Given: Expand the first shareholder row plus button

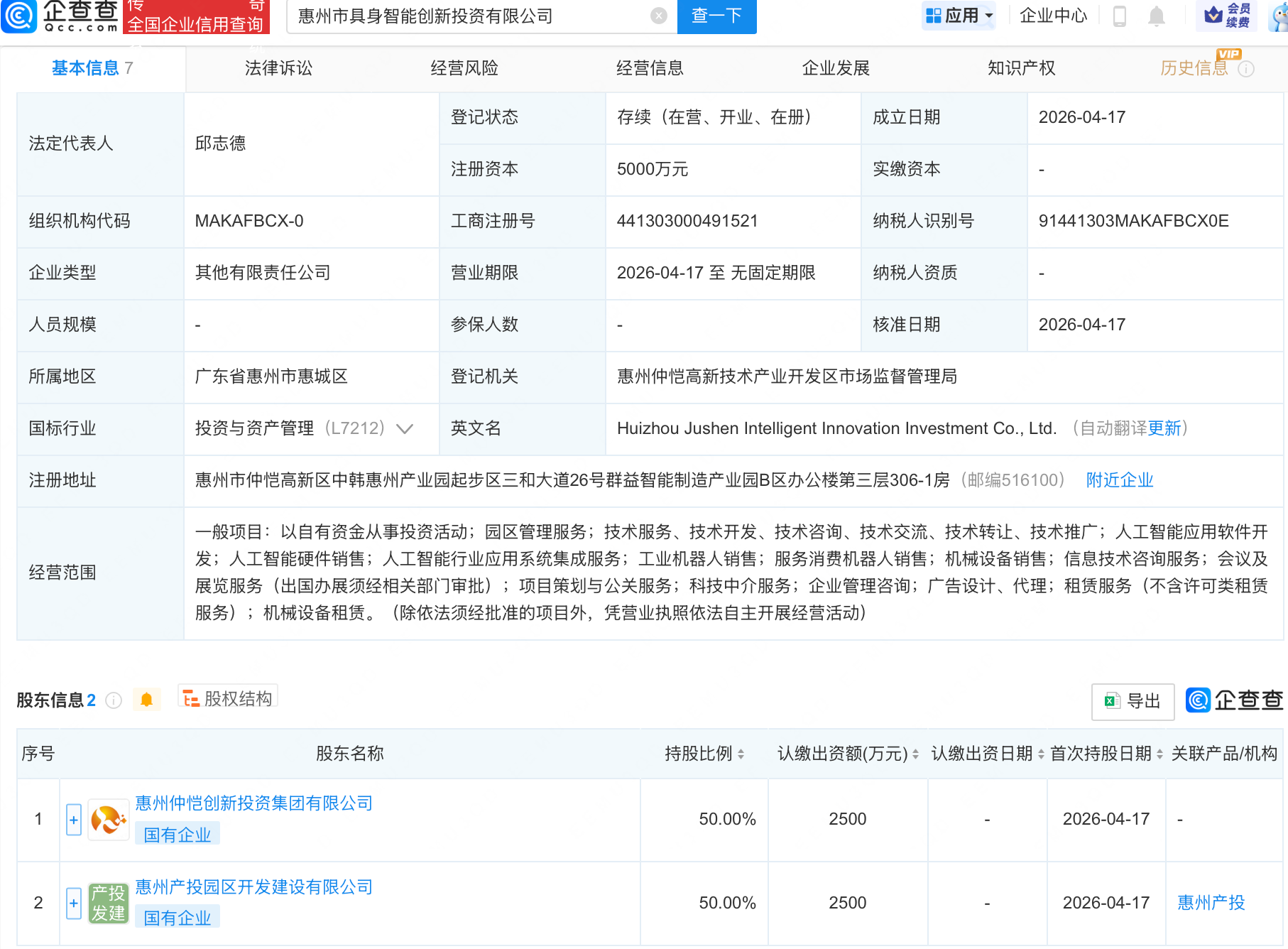Looking at the screenshot, I should point(74,820).
